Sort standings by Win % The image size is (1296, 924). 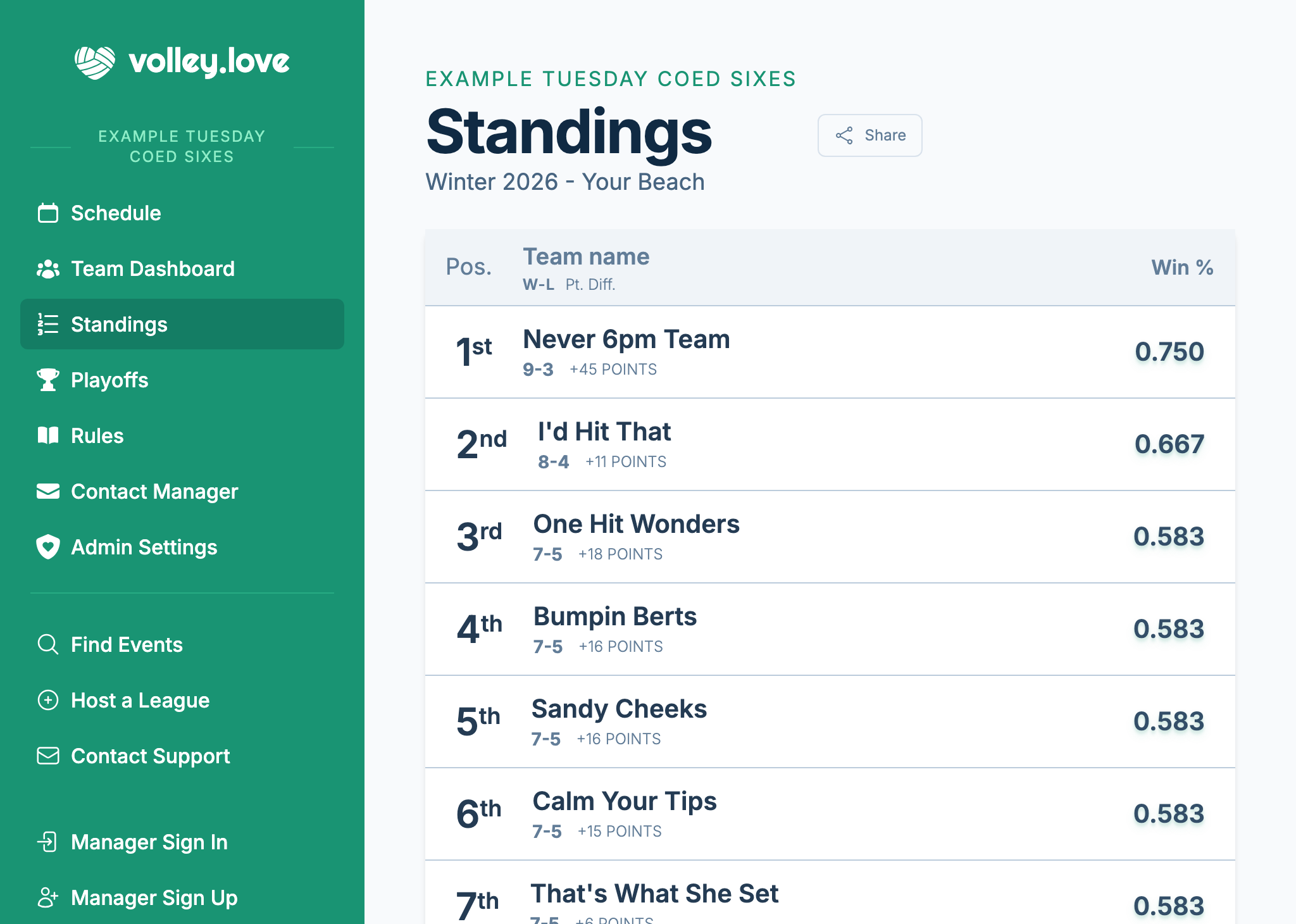point(1181,267)
